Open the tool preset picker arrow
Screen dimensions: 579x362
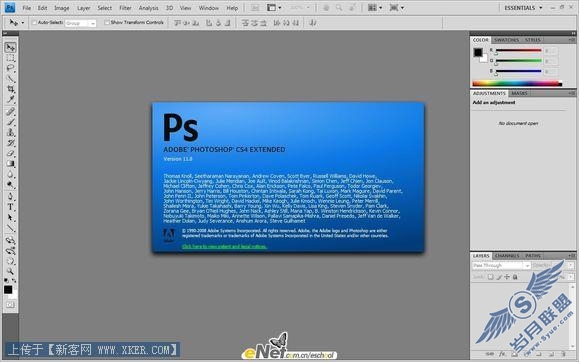[x=23, y=23]
